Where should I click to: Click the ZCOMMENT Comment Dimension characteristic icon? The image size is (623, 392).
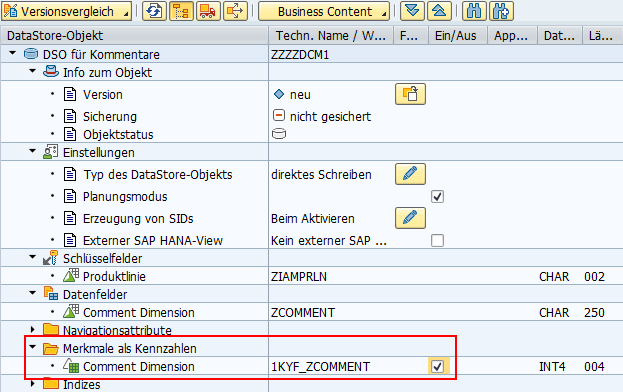point(71,311)
